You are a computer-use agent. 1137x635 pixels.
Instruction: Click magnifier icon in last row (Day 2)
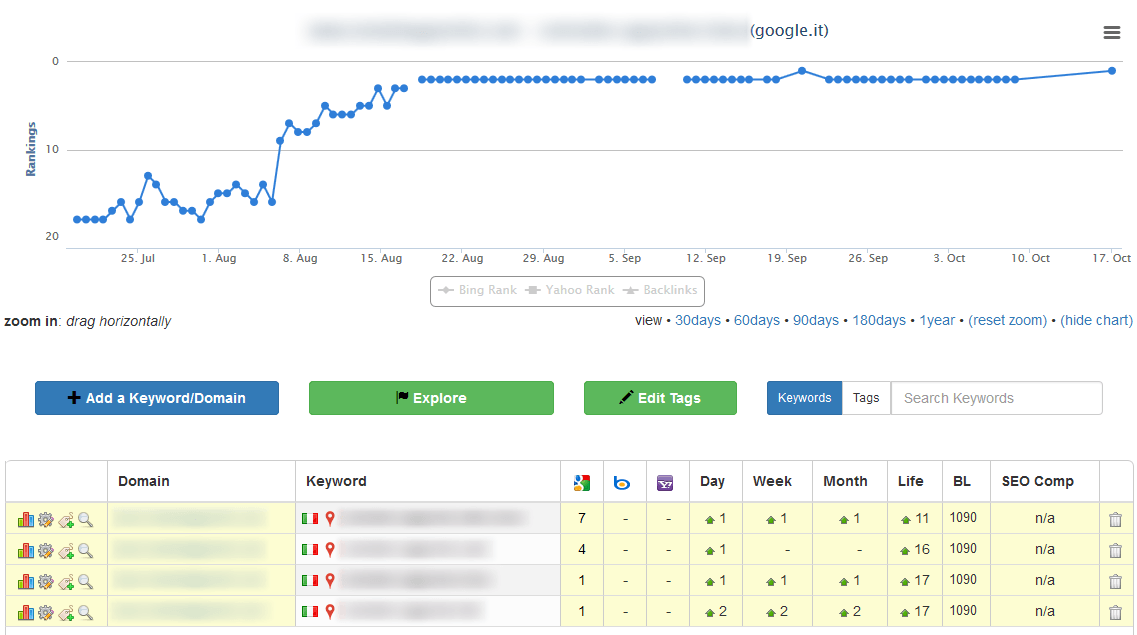click(x=86, y=613)
